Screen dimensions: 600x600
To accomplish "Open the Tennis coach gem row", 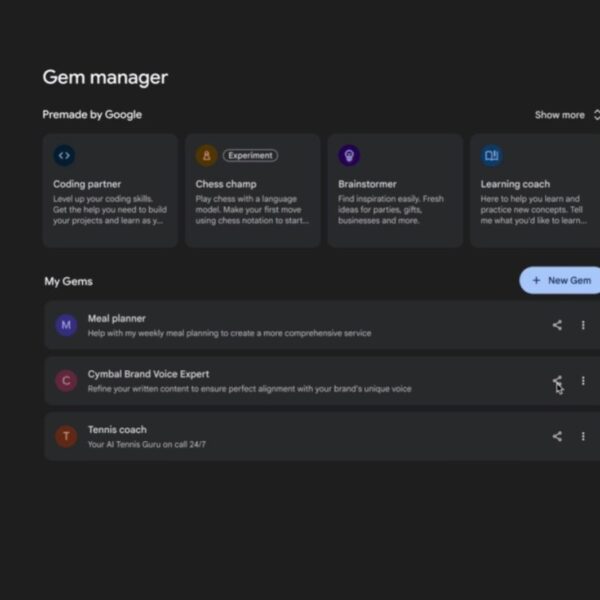I will click(x=300, y=436).
